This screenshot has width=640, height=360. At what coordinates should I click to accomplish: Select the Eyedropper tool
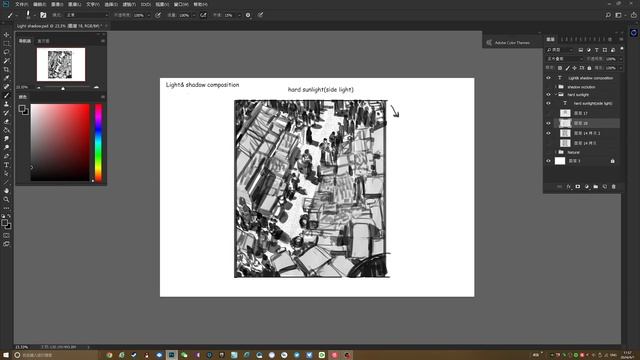7,78
